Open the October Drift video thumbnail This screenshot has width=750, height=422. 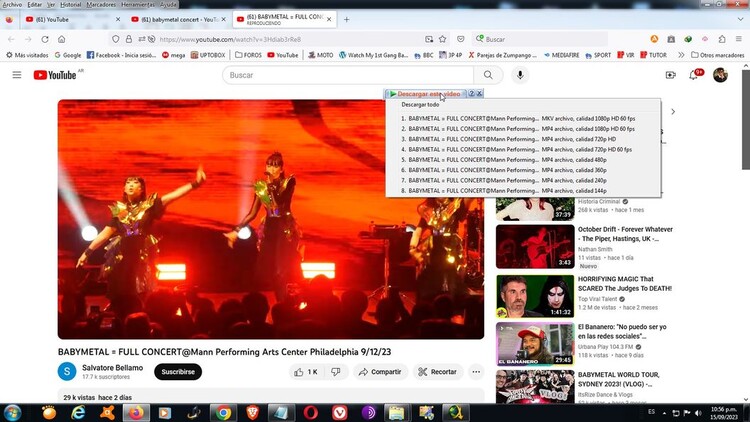pyautogui.click(x=535, y=246)
